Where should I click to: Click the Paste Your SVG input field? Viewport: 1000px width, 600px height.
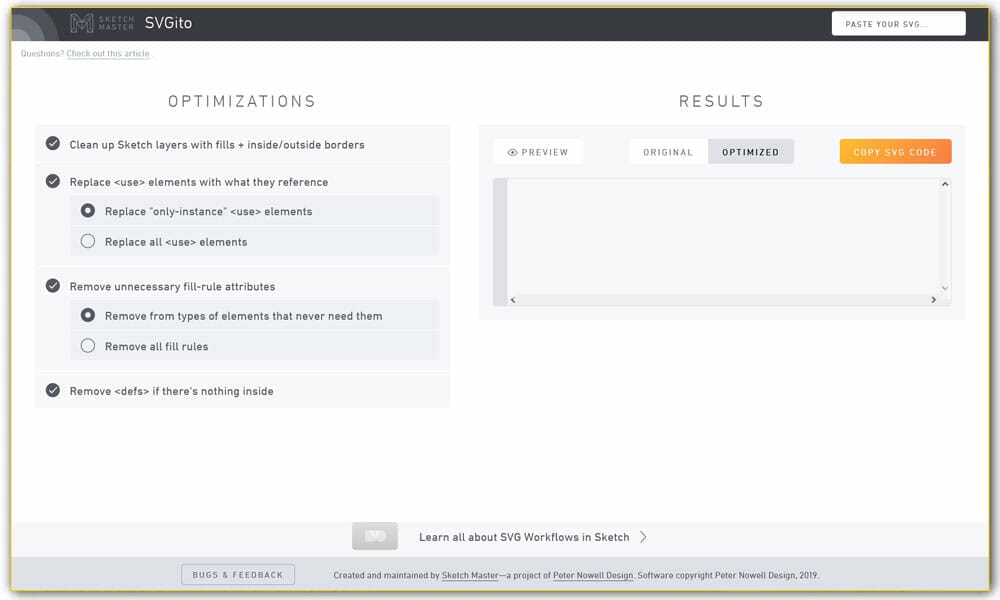point(898,24)
